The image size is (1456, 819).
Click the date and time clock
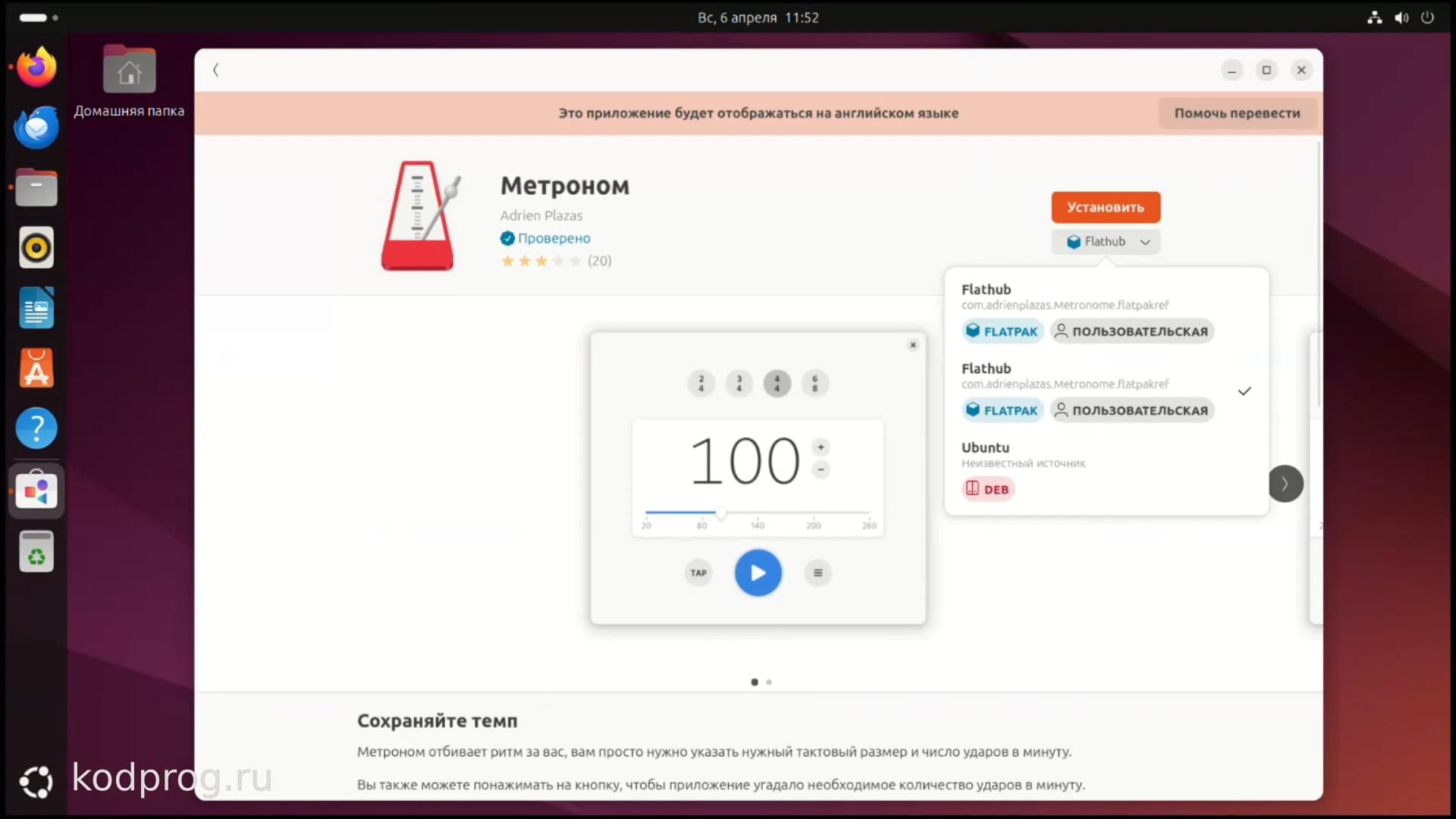pos(758,17)
